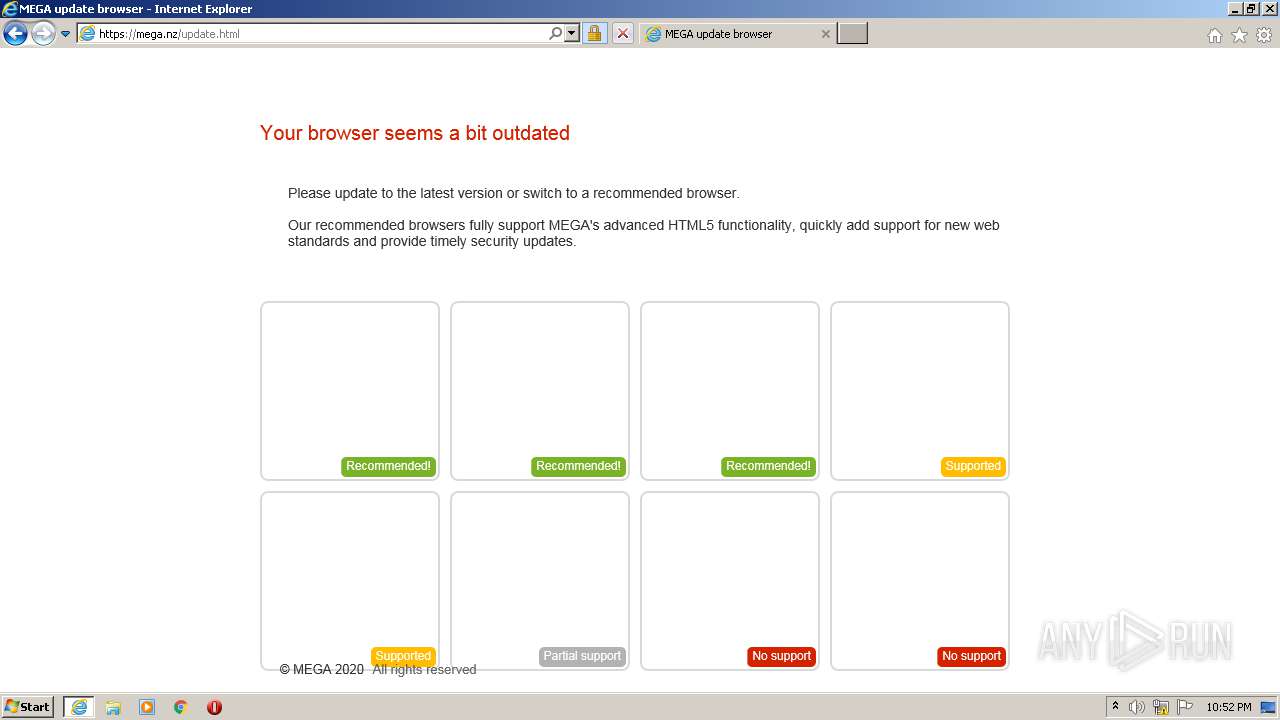This screenshot has height=720, width=1280.
Task: Click the 'Your browser seems a bit outdated' heading
Action: [415, 133]
